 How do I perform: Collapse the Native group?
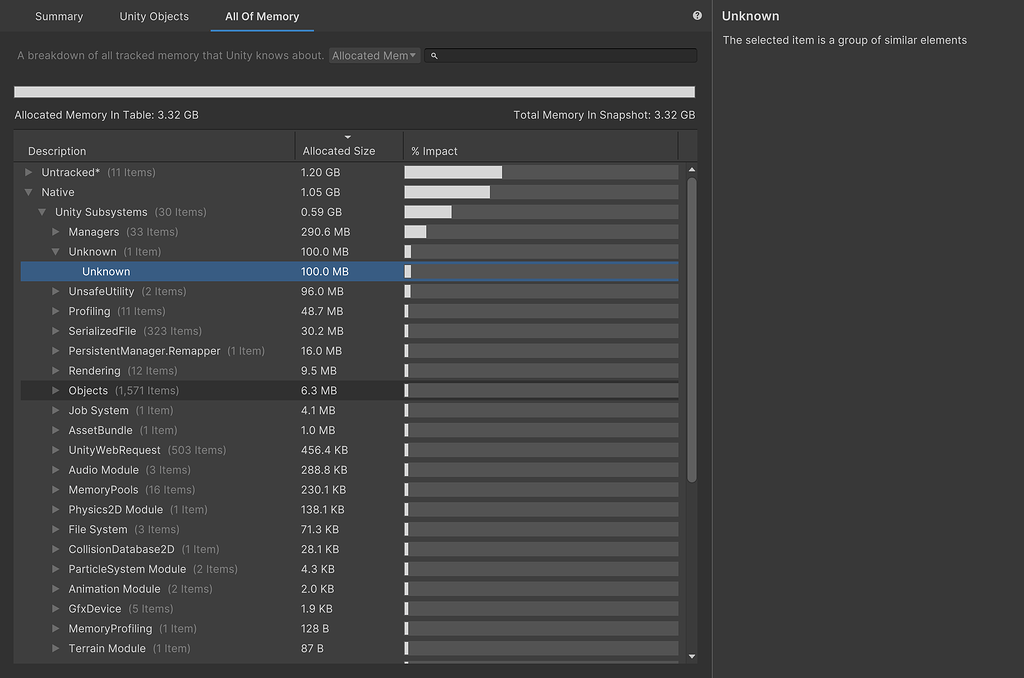[28, 192]
